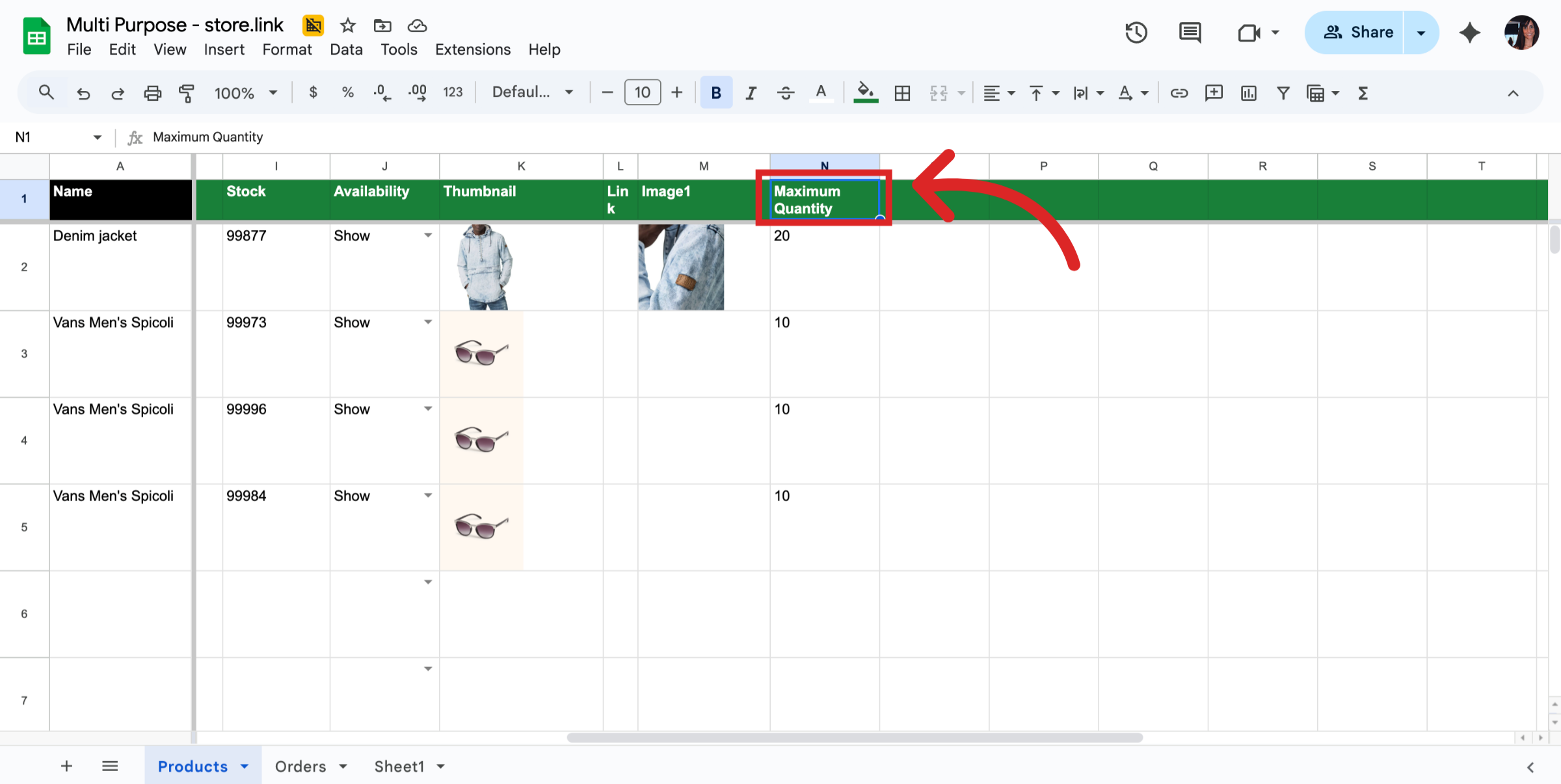Click the paint format icon
Screen dimensions: 1561x784
(187, 93)
